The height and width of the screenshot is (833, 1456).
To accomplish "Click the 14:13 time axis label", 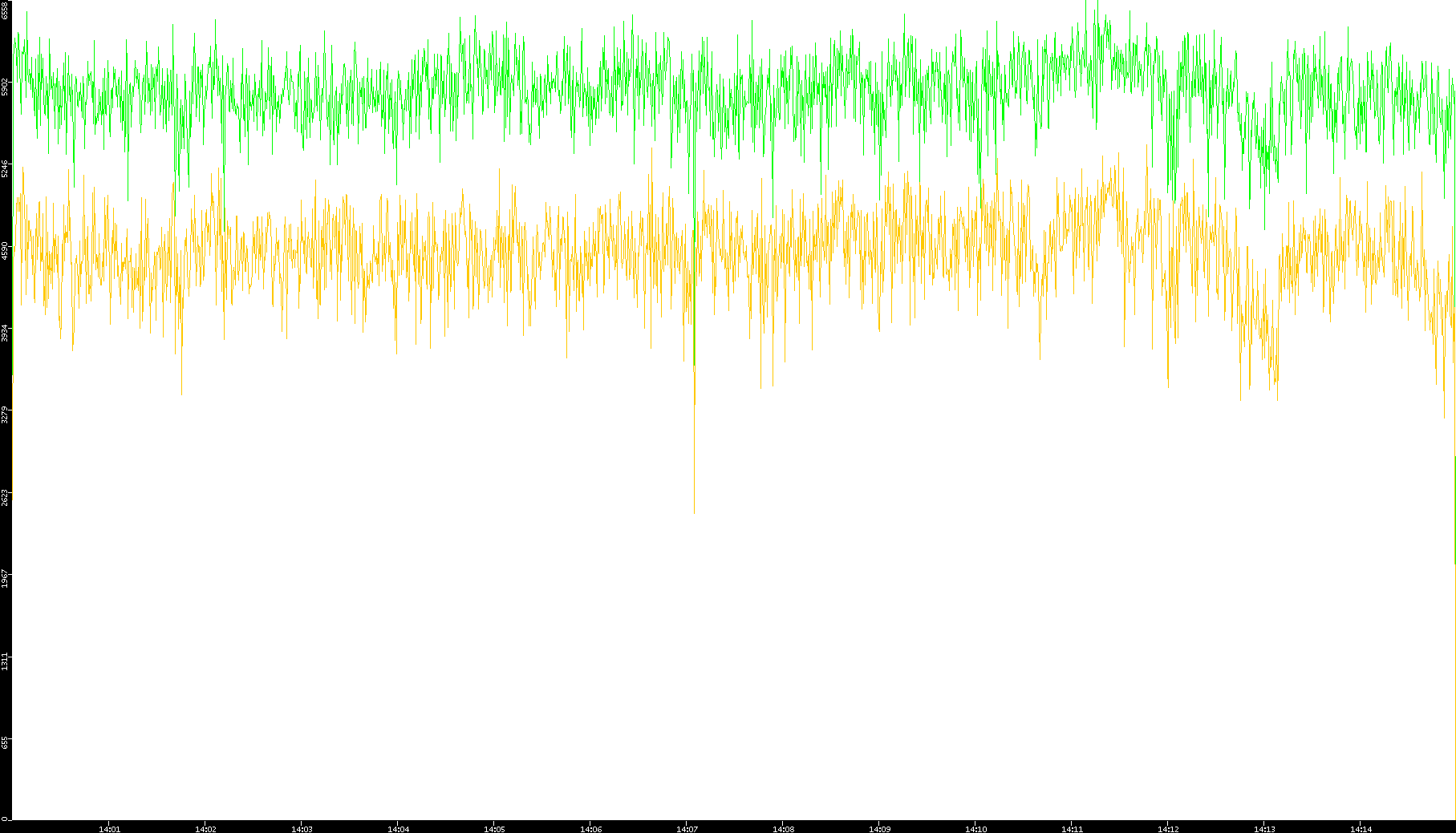I will tap(1264, 828).
